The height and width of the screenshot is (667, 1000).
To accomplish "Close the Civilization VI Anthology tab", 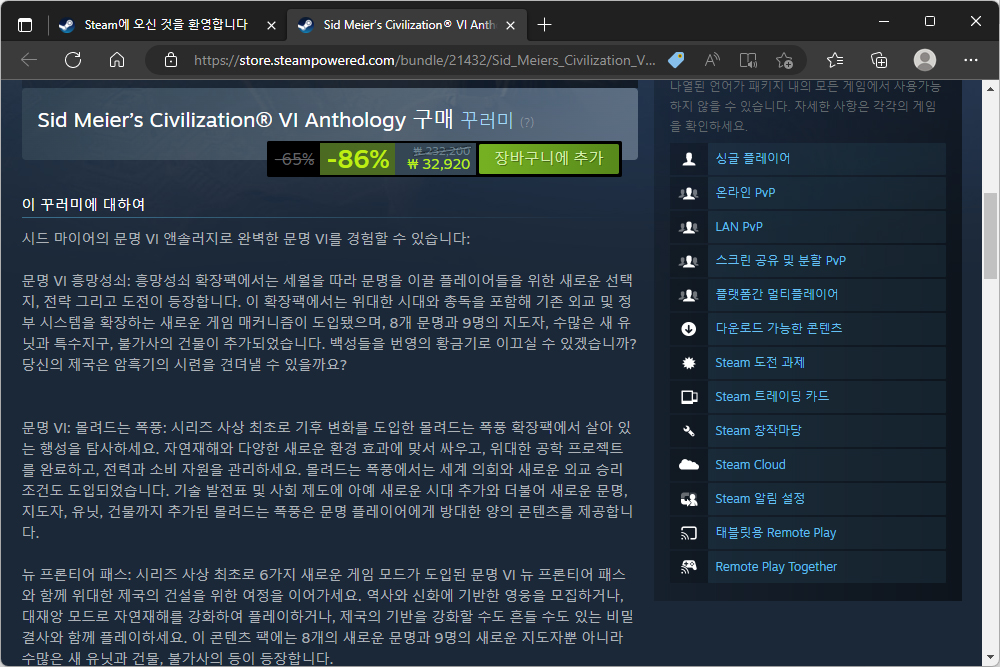I will point(511,26).
